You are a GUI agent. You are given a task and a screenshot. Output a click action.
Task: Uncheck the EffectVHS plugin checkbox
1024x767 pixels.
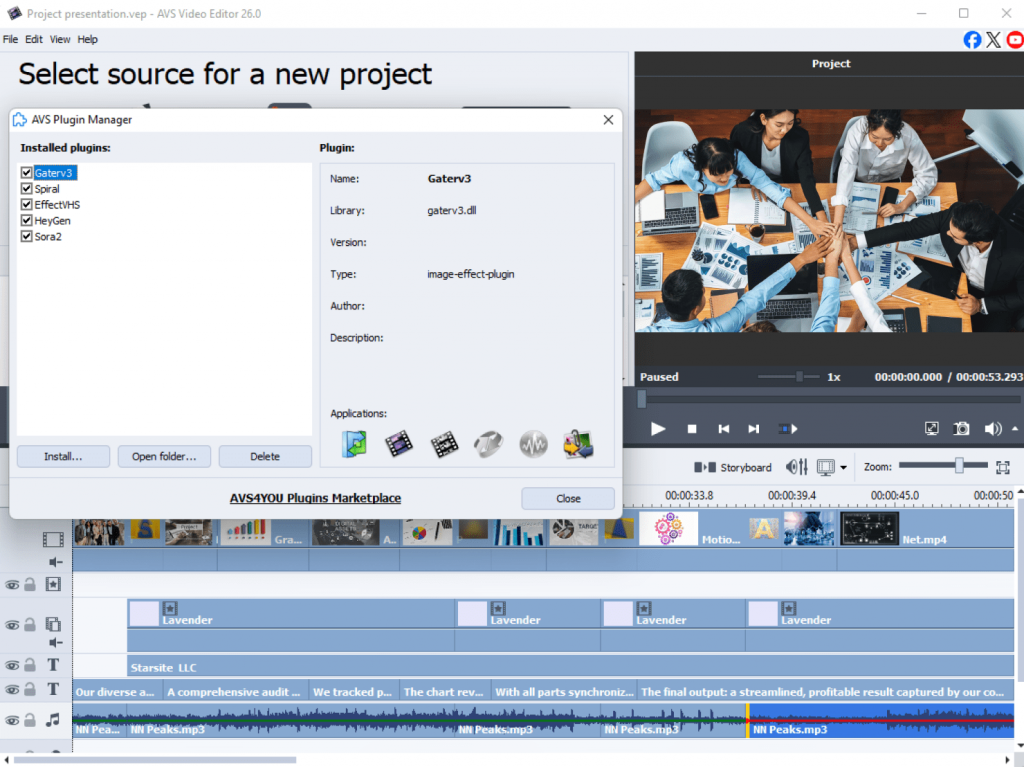point(26,204)
